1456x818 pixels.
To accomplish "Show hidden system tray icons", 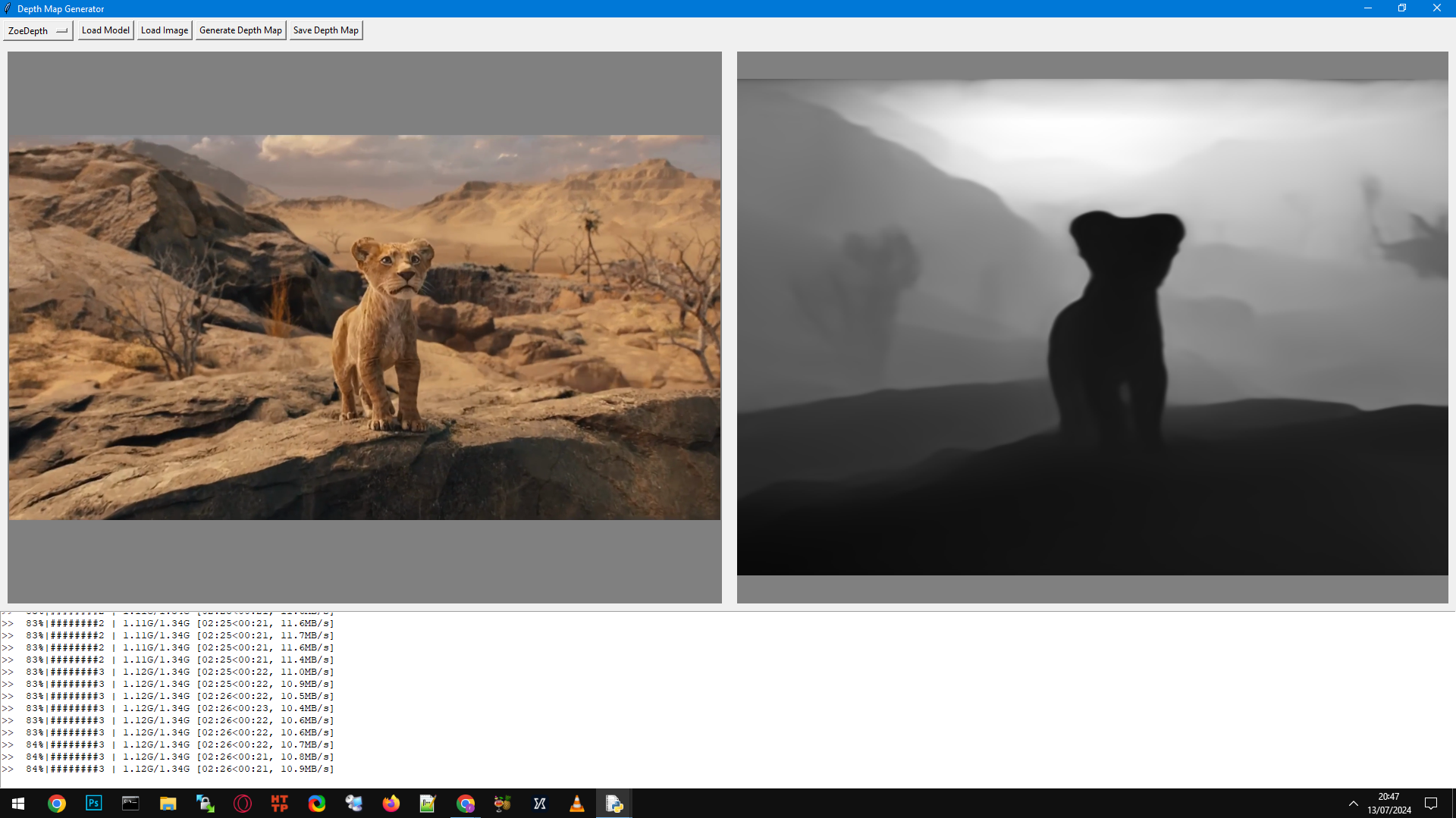I will [1354, 804].
